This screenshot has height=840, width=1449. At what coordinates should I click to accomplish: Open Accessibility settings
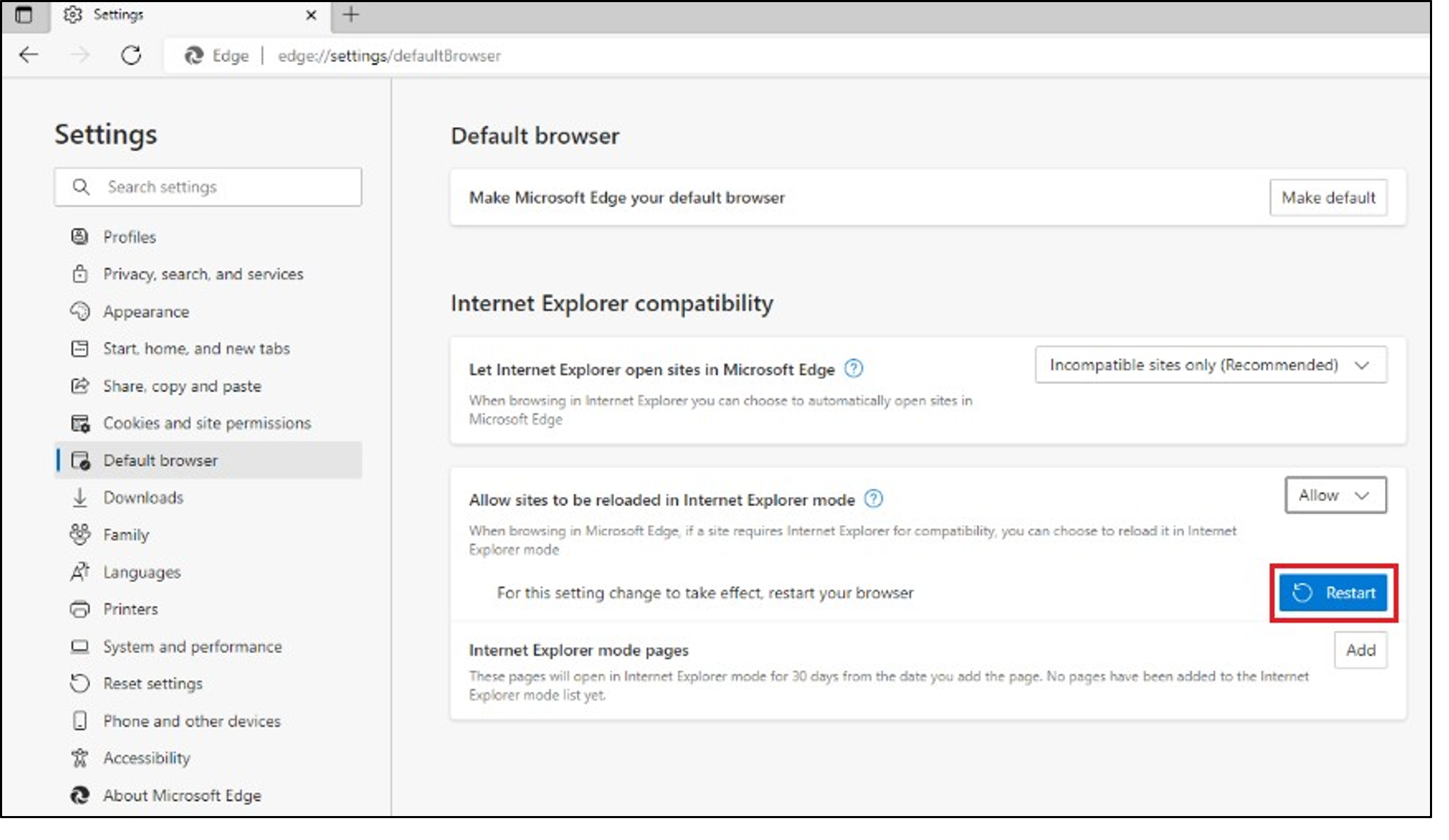(x=209, y=758)
